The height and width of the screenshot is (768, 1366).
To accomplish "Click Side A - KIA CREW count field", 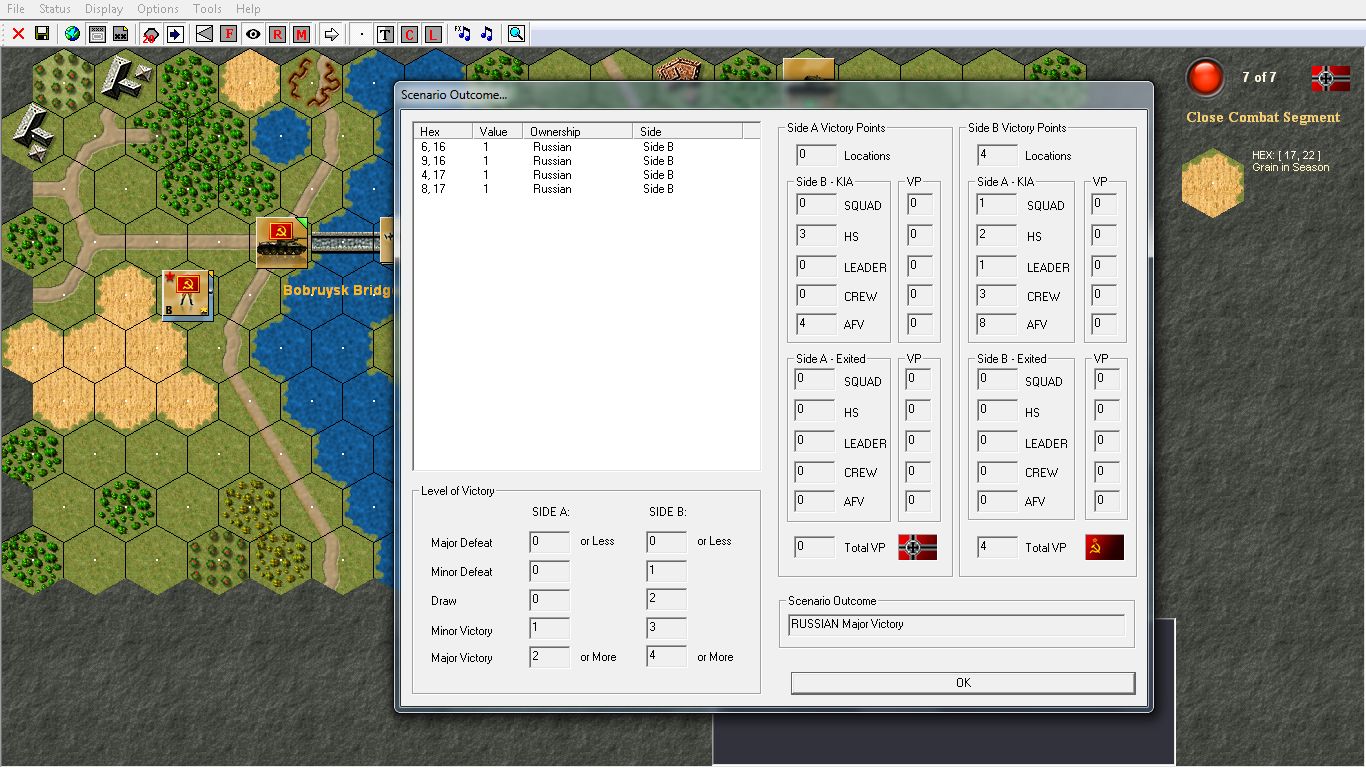I will pos(997,295).
